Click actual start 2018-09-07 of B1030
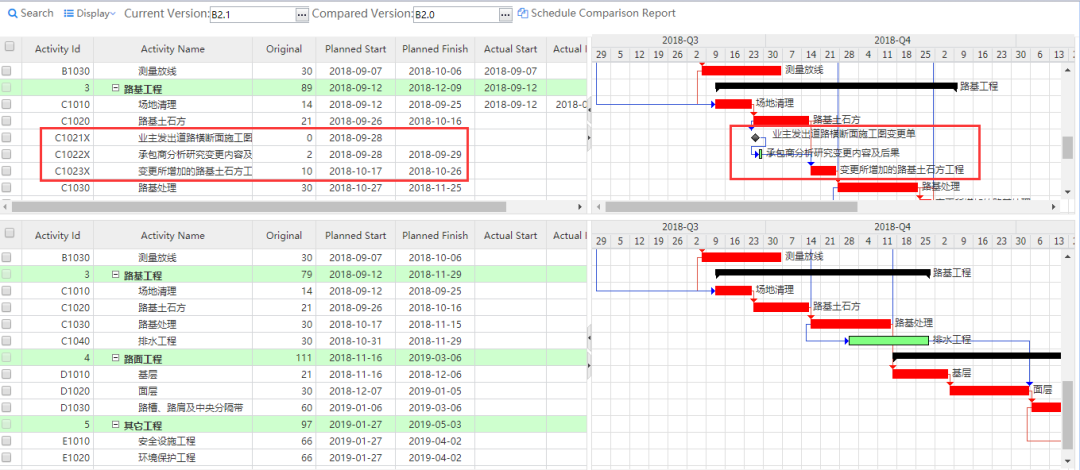1080x470 pixels. [x=510, y=71]
